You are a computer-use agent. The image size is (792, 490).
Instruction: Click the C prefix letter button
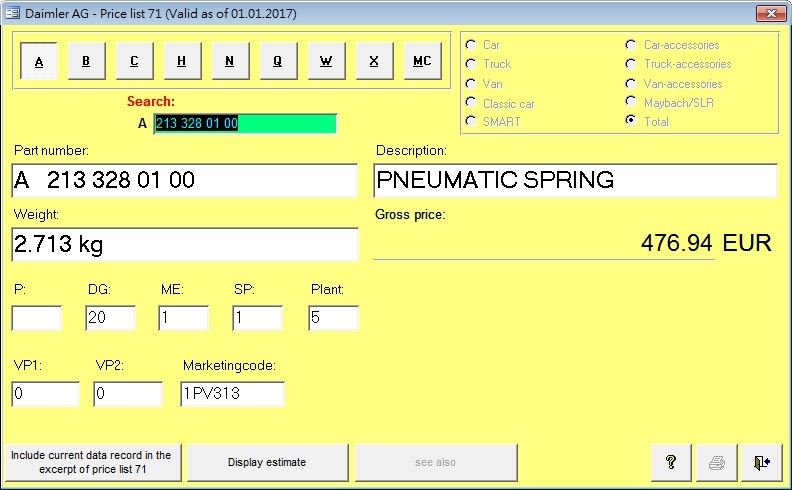134,61
